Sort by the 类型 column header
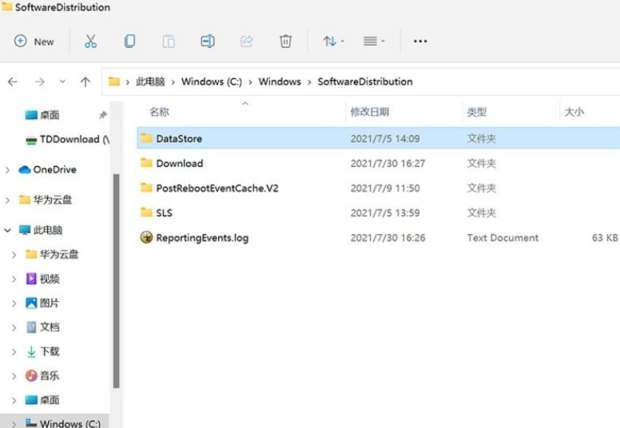This screenshot has width=620, height=428. click(x=477, y=112)
